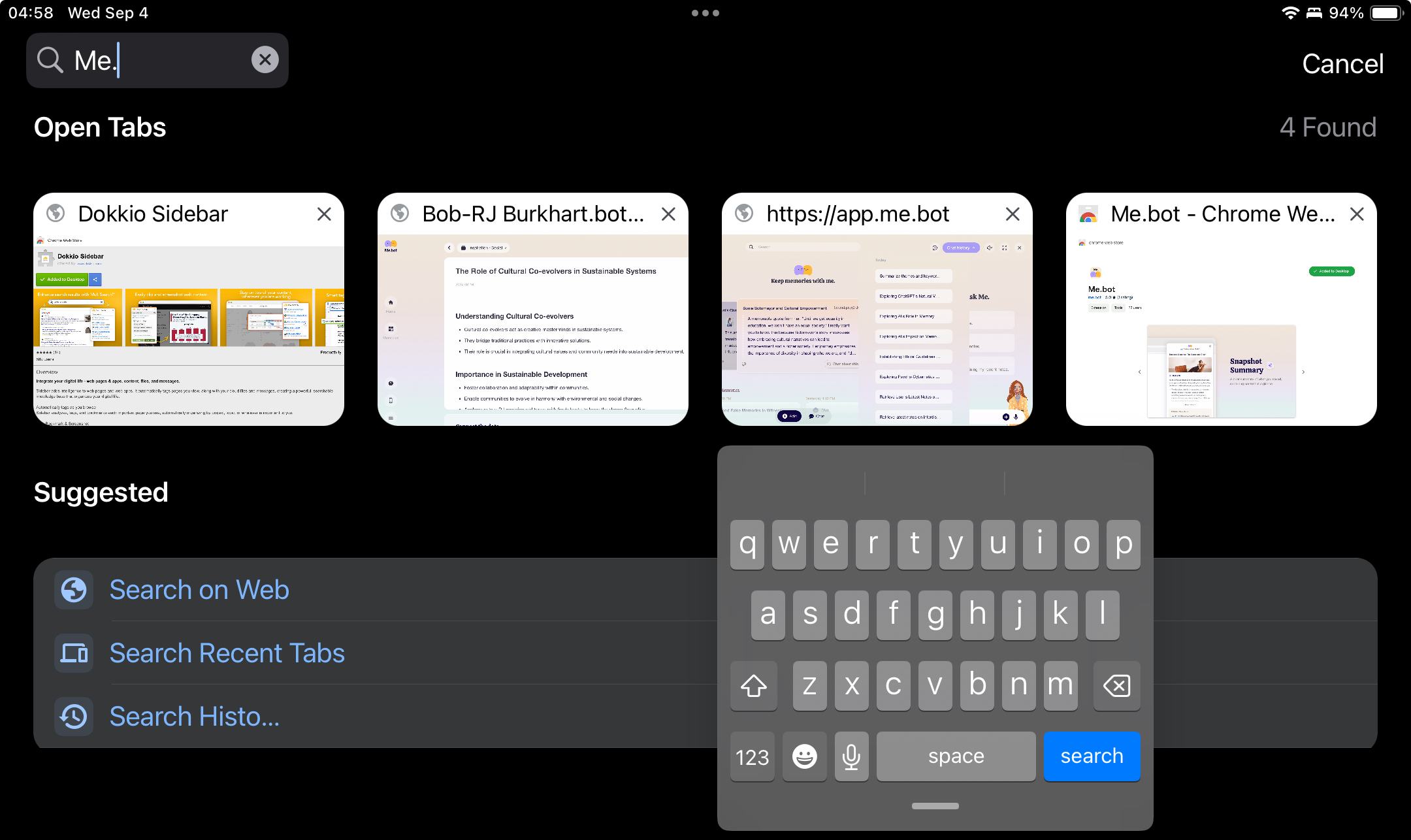Close the https://app.me.bot tab
Screen dimensions: 1411x840
[1013, 214]
